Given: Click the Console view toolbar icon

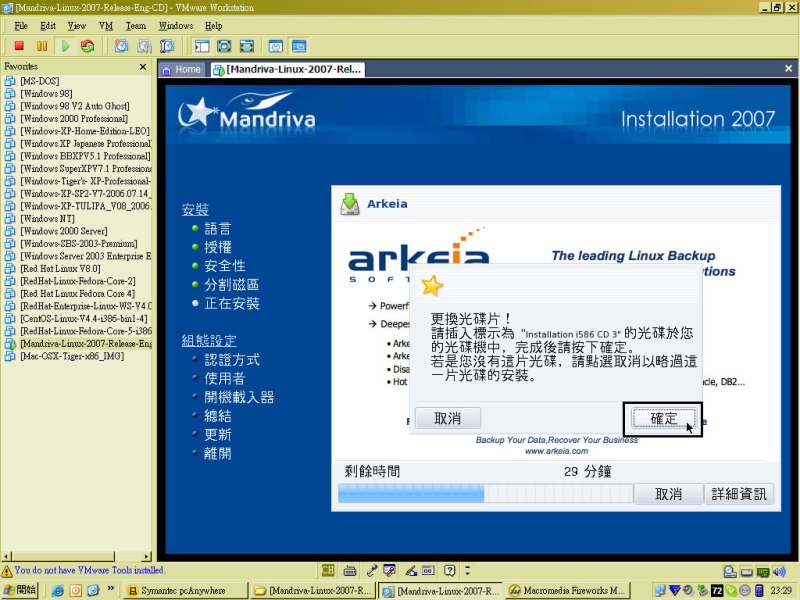Looking at the screenshot, I should (x=299, y=46).
